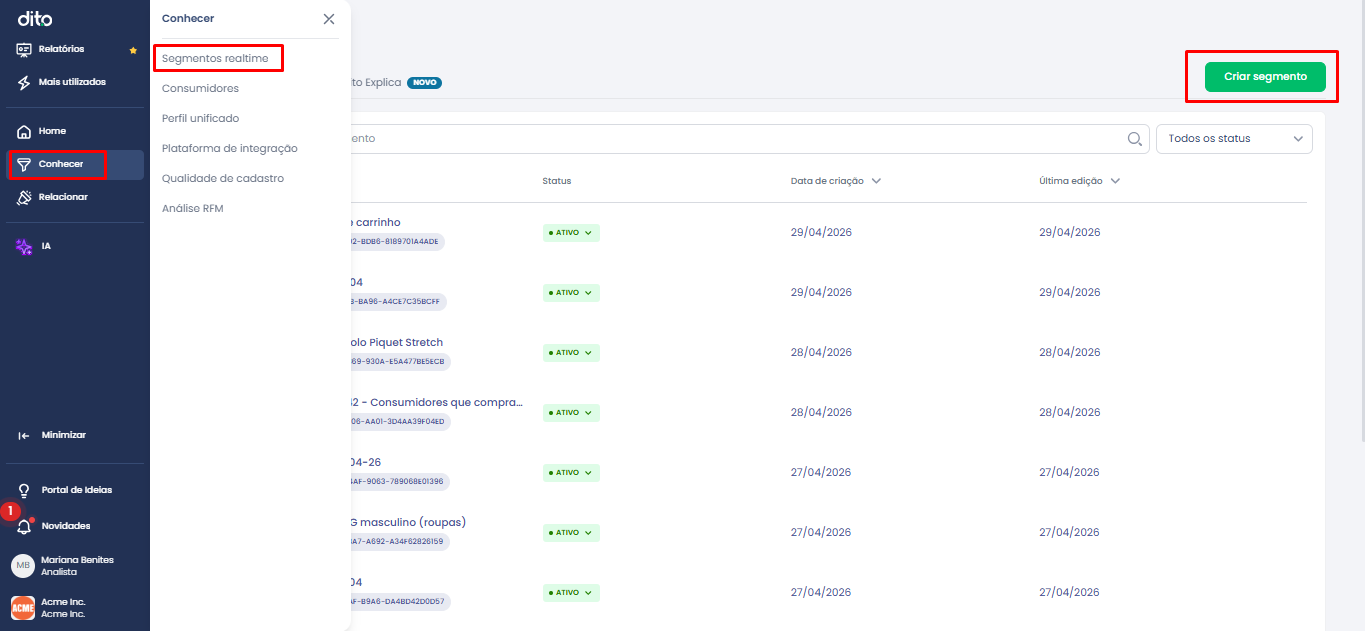Click the lightning Mais utilizados icon
Screen dimensions: 1365x631
[24, 82]
